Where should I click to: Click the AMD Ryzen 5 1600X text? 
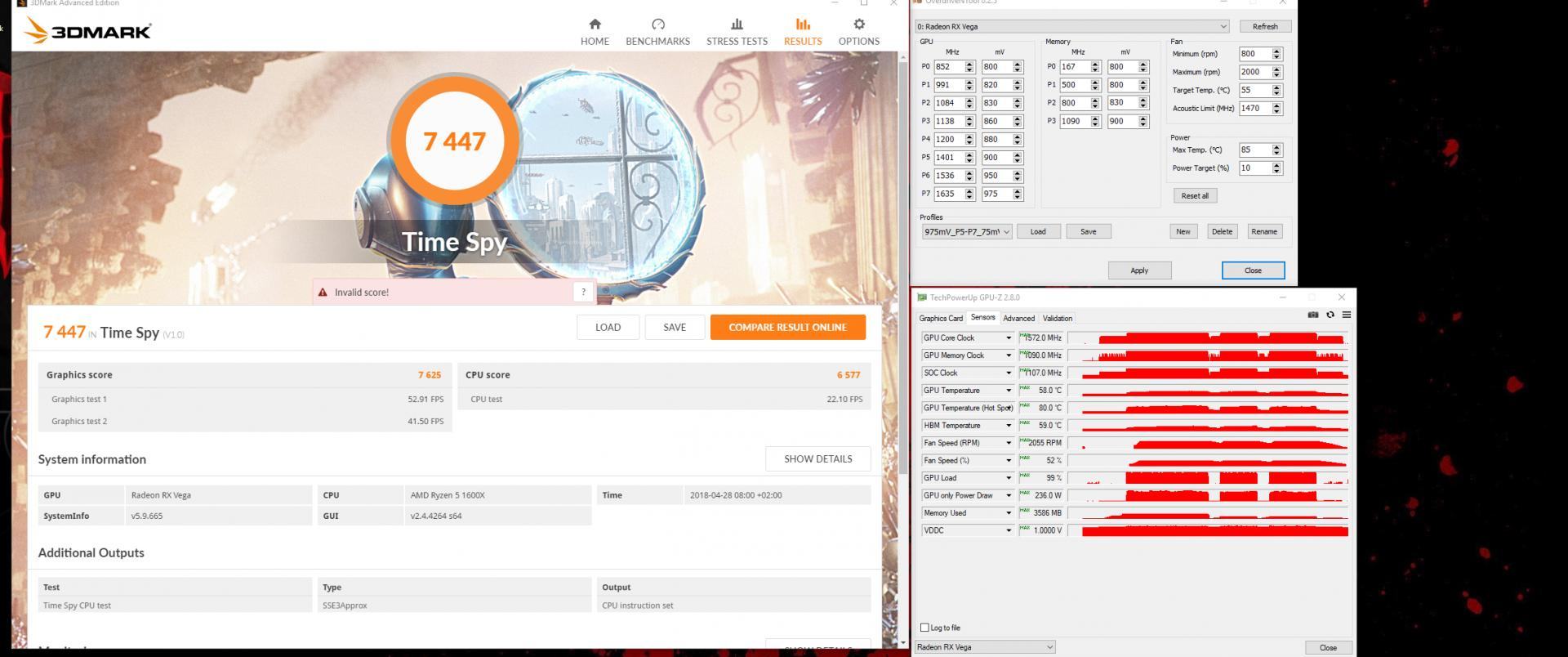pos(448,495)
